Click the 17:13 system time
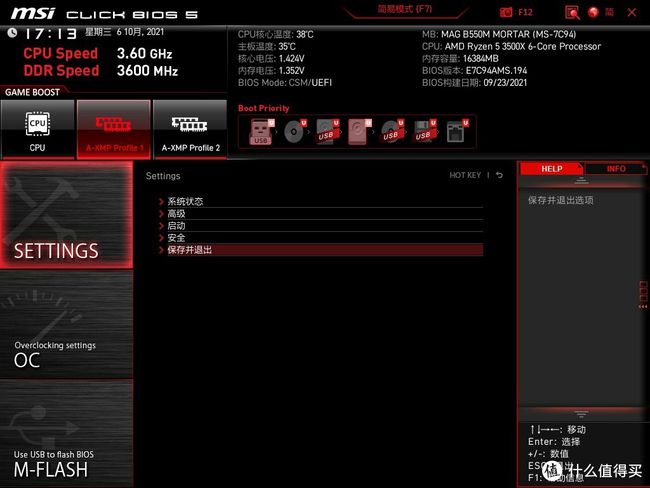The width and height of the screenshot is (650, 488). tap(51, 34)
